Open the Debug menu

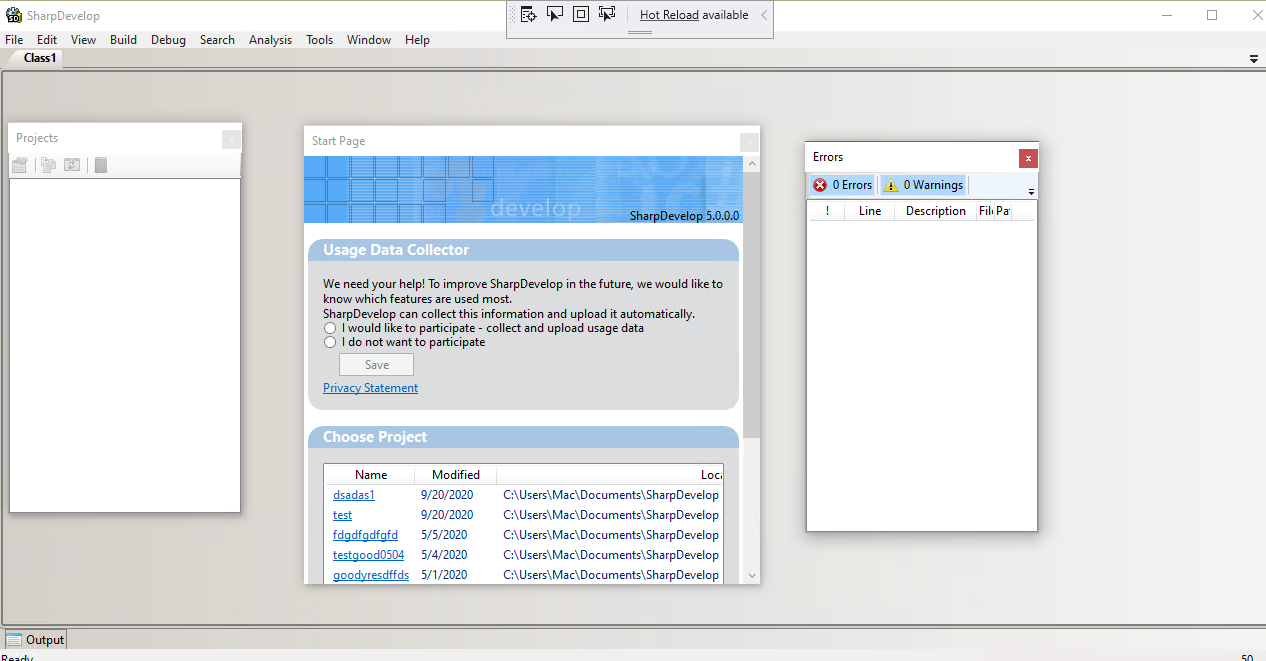pos(168,40)
